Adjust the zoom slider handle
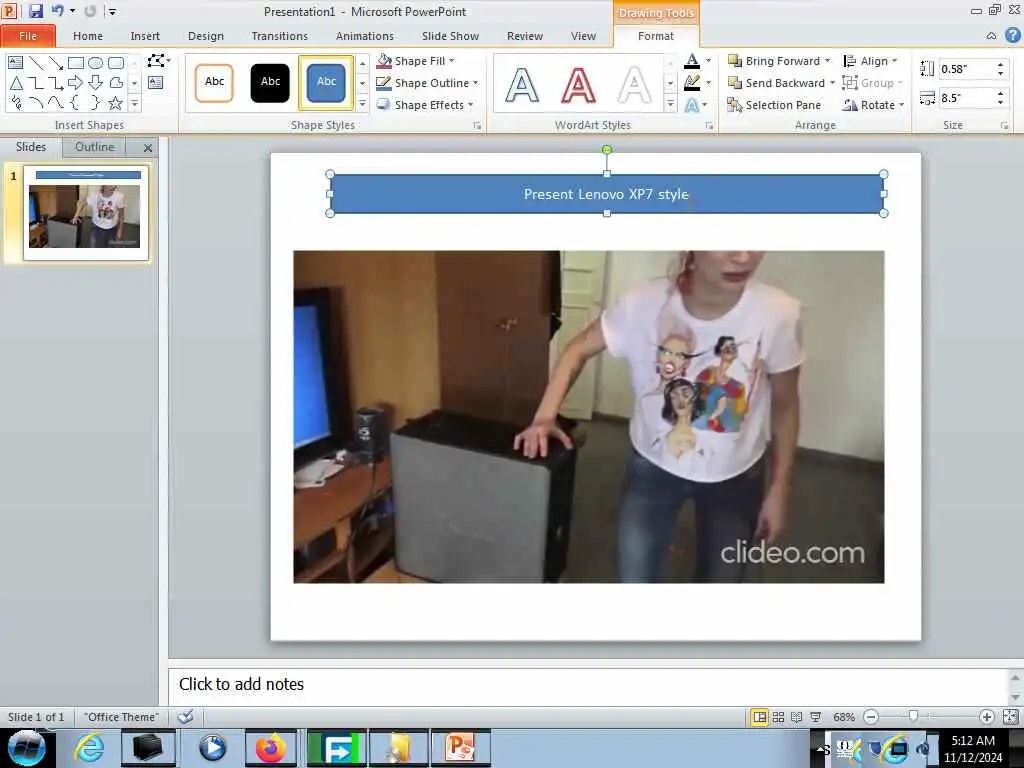1024x768 pixels. point(913,717)
